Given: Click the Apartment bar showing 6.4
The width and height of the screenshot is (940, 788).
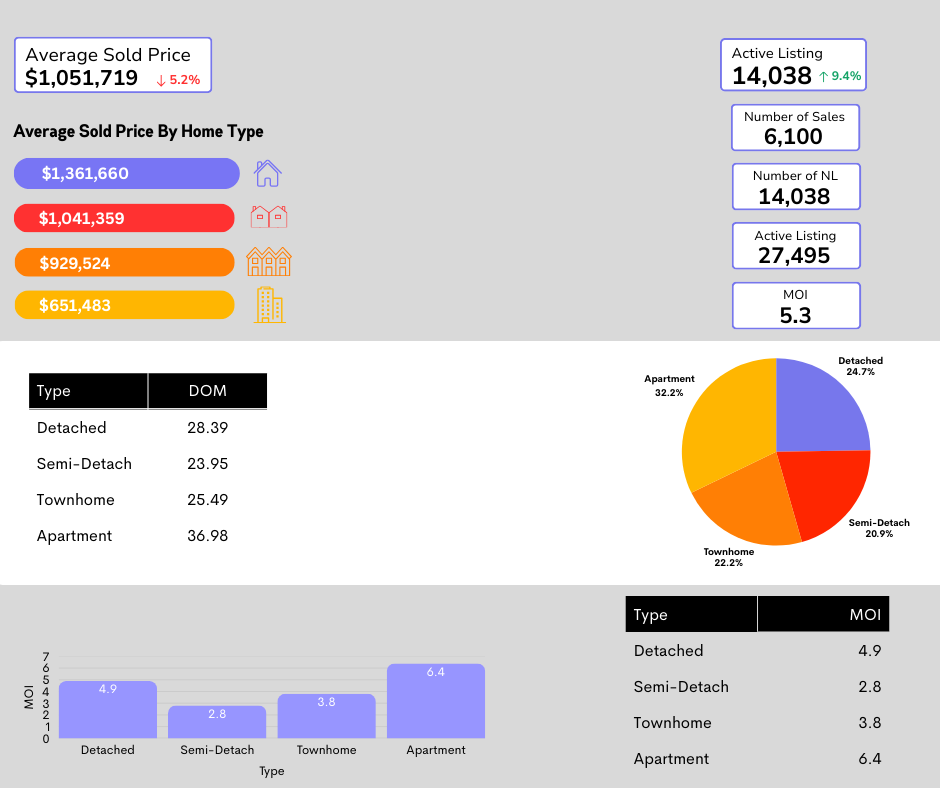Looking at the screenshot, I should (x=435, y=702).
